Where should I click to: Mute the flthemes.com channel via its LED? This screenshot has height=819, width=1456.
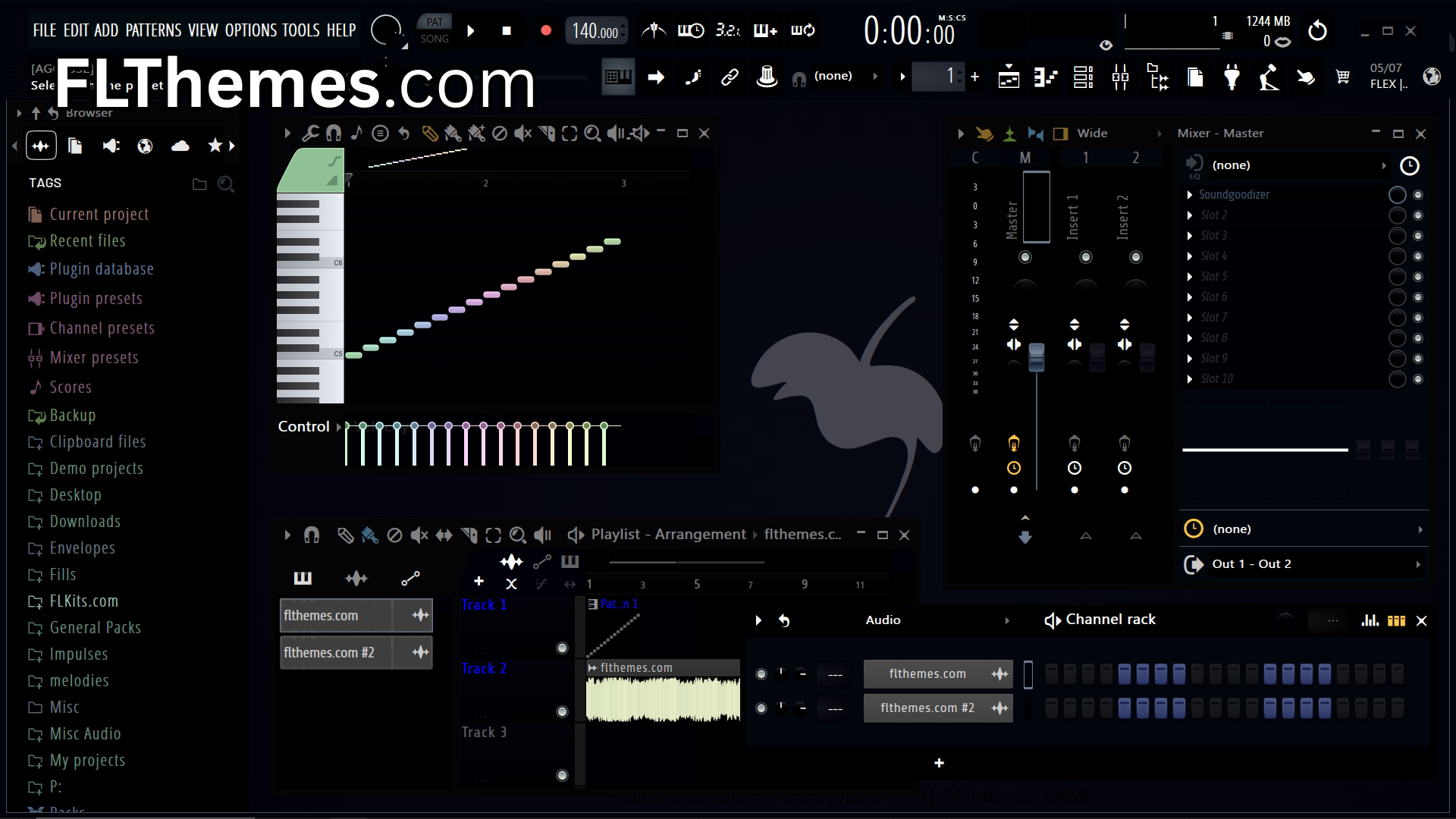pyautogui.click(x=761, y=673)
